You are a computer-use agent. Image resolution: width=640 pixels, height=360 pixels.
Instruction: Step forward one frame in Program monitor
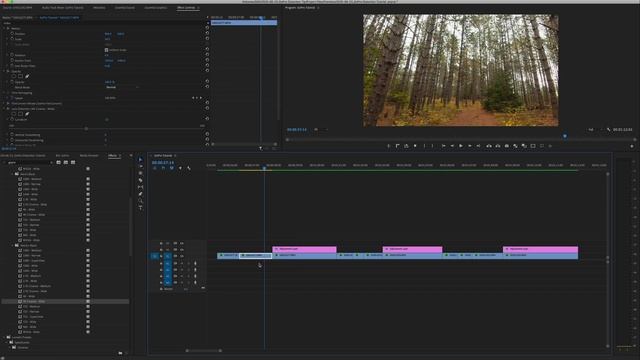pos(470,146)
